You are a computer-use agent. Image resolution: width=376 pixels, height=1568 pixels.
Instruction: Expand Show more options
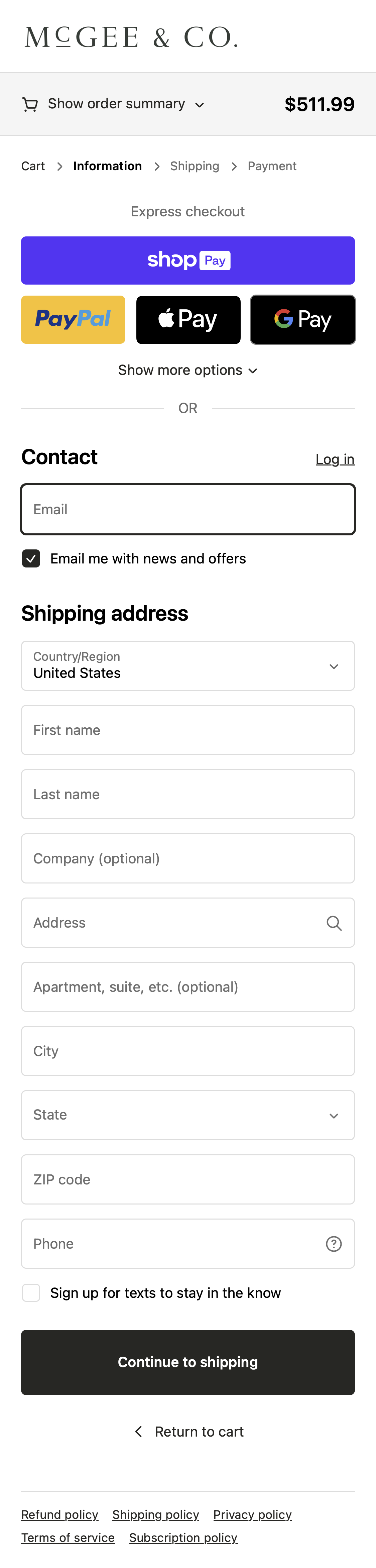coord(188,370)
